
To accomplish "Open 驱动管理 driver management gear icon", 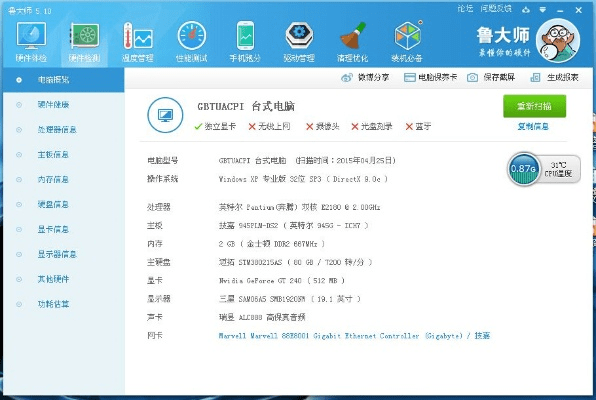I will pyautogui.click(x=299, y=36).
